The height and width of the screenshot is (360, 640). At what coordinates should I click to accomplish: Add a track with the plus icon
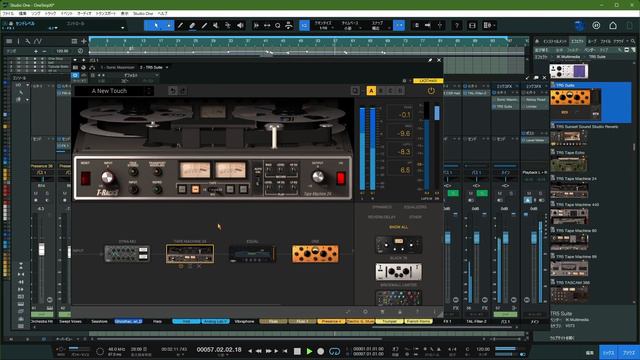tap(84, 41)
